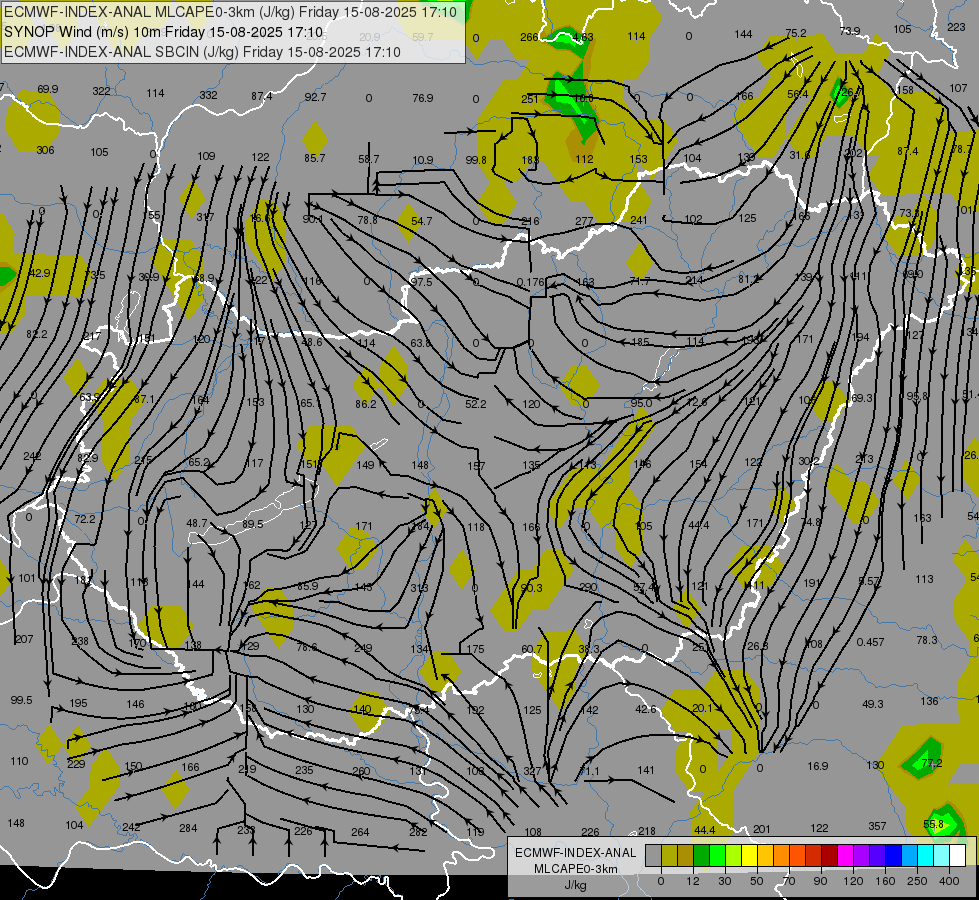Click the magenta swatch in the legend colorbar

pyautogui.click(x=846, y=855)
